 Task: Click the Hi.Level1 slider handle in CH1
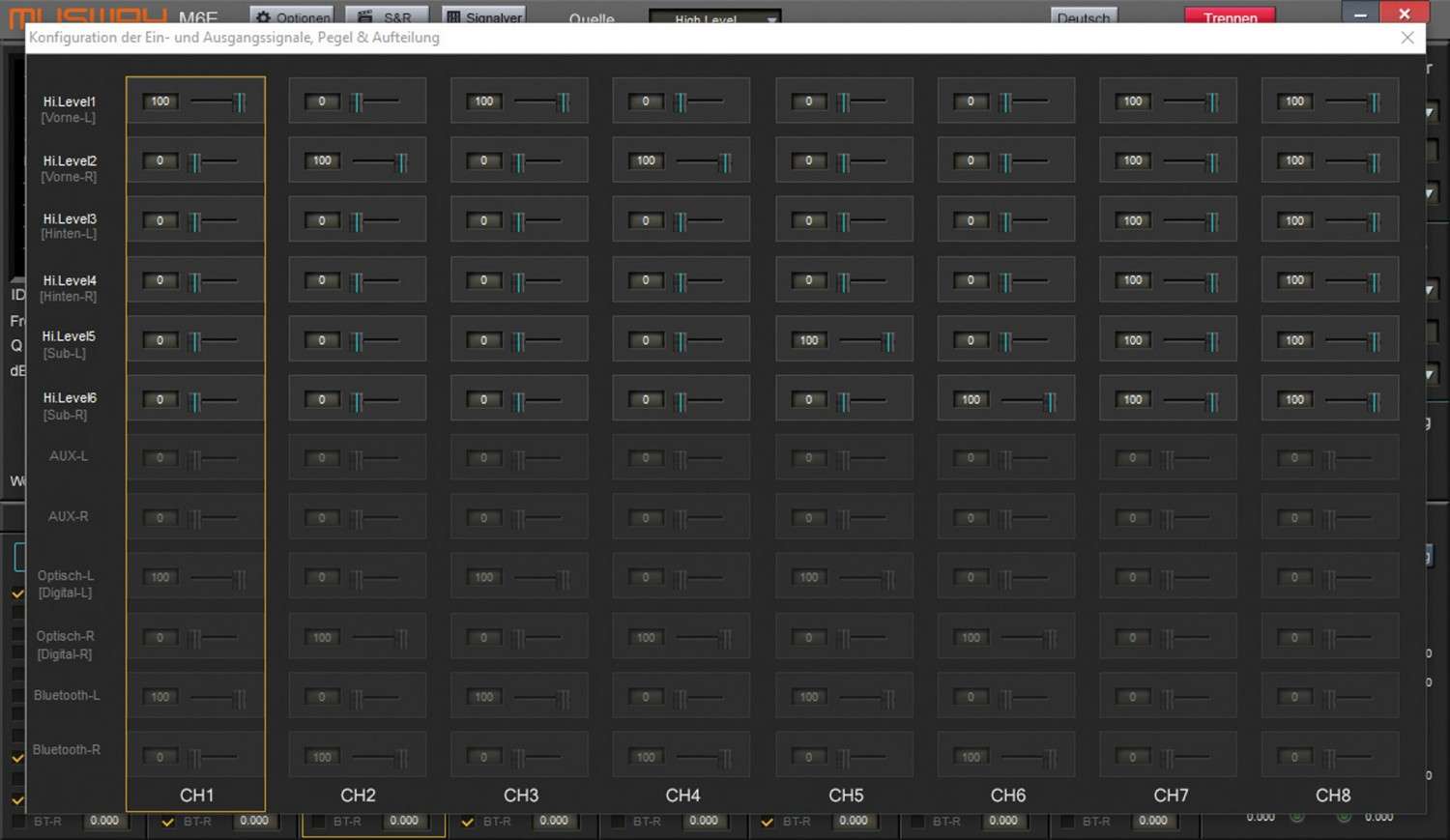coord(239,101)
